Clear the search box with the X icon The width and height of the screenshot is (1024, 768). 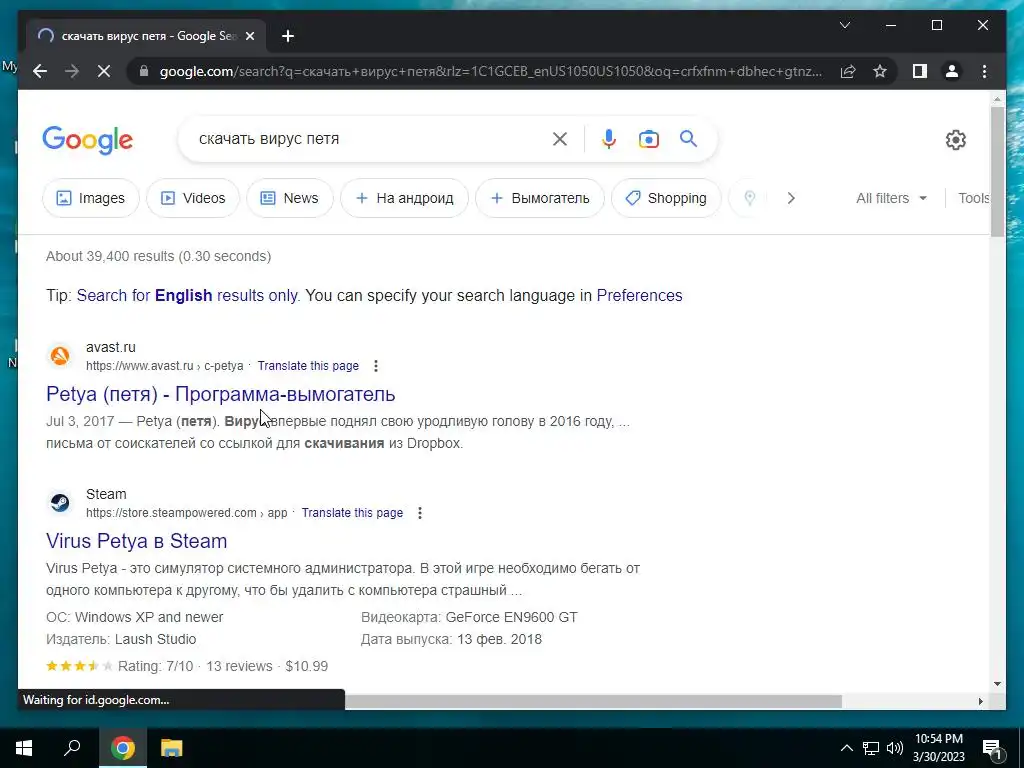pos(560,139)
